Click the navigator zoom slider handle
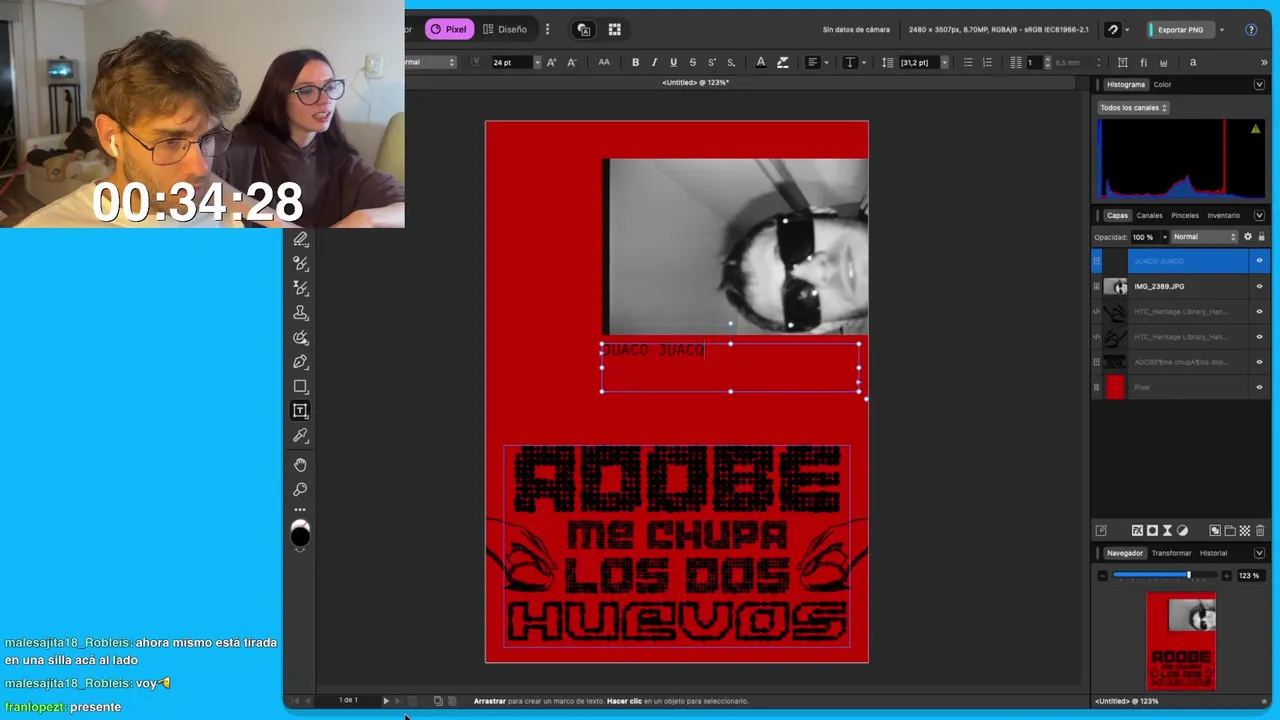This screenshot has width=1280, height=720. point(1189,576)
